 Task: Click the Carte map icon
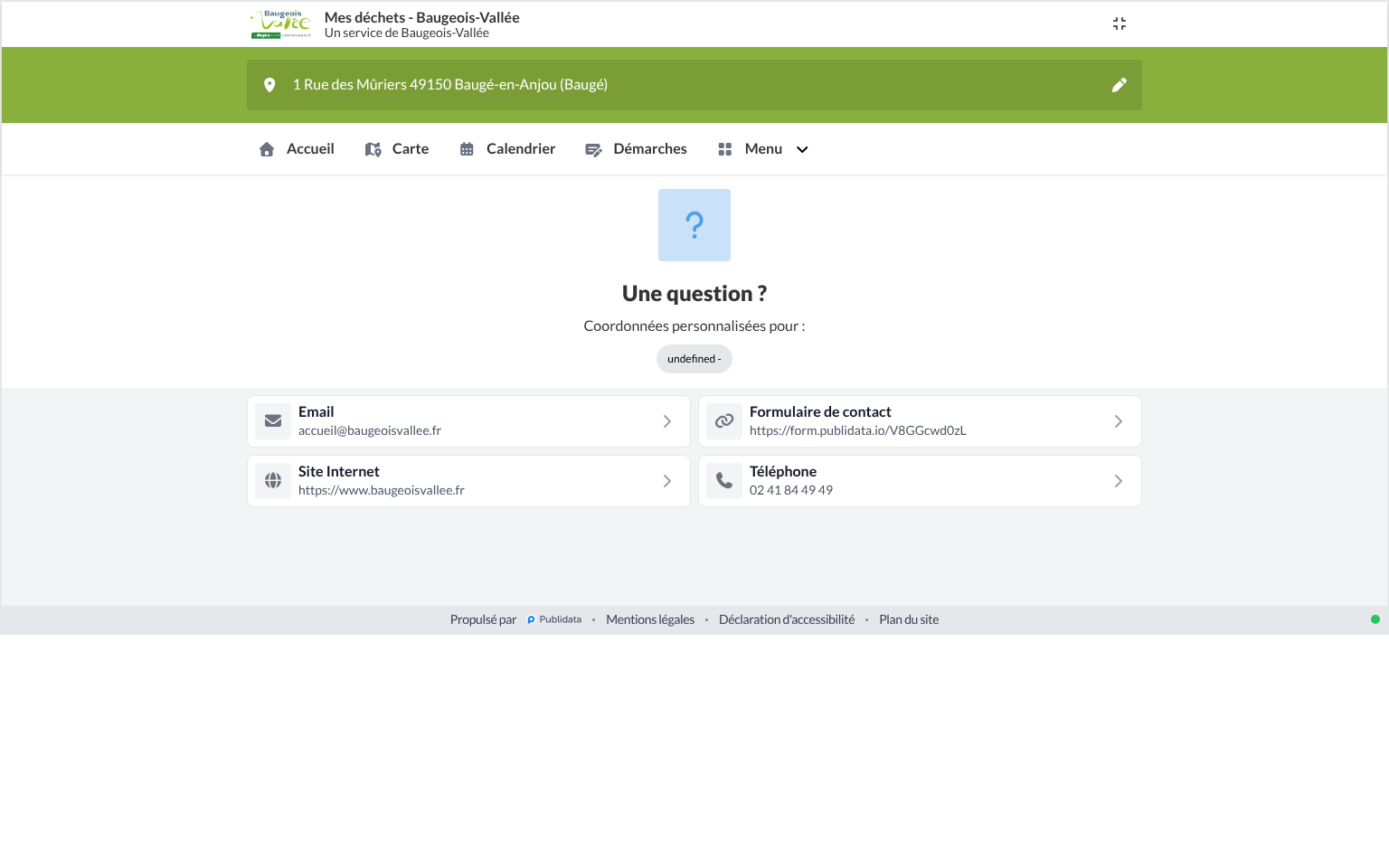(x=373, y=149)
